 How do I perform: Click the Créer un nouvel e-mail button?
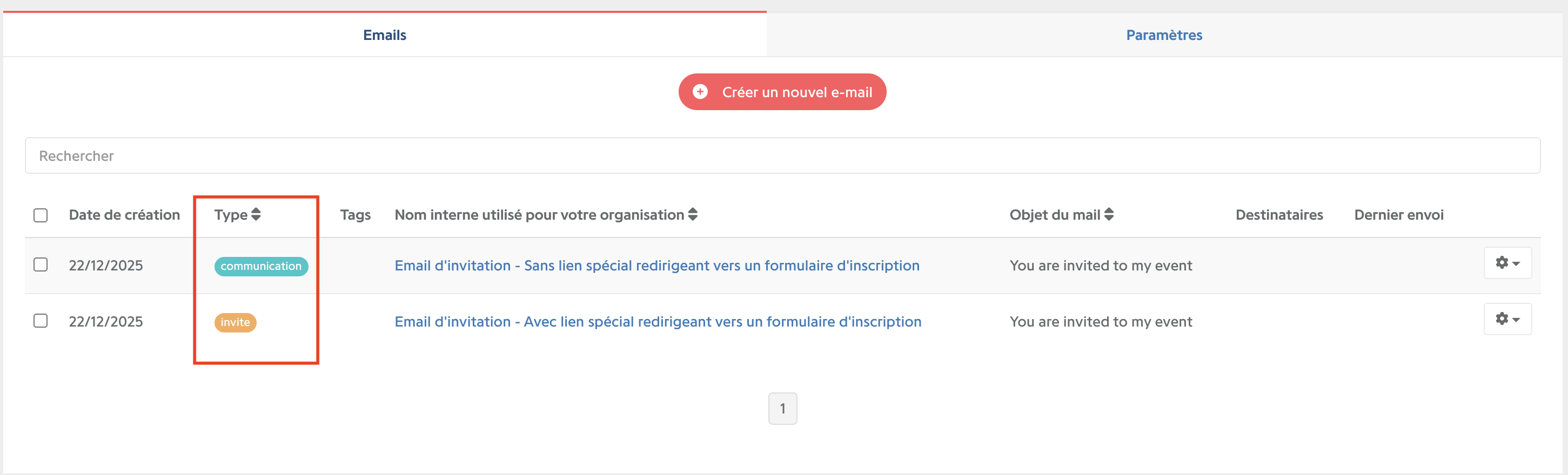(782, 92)
